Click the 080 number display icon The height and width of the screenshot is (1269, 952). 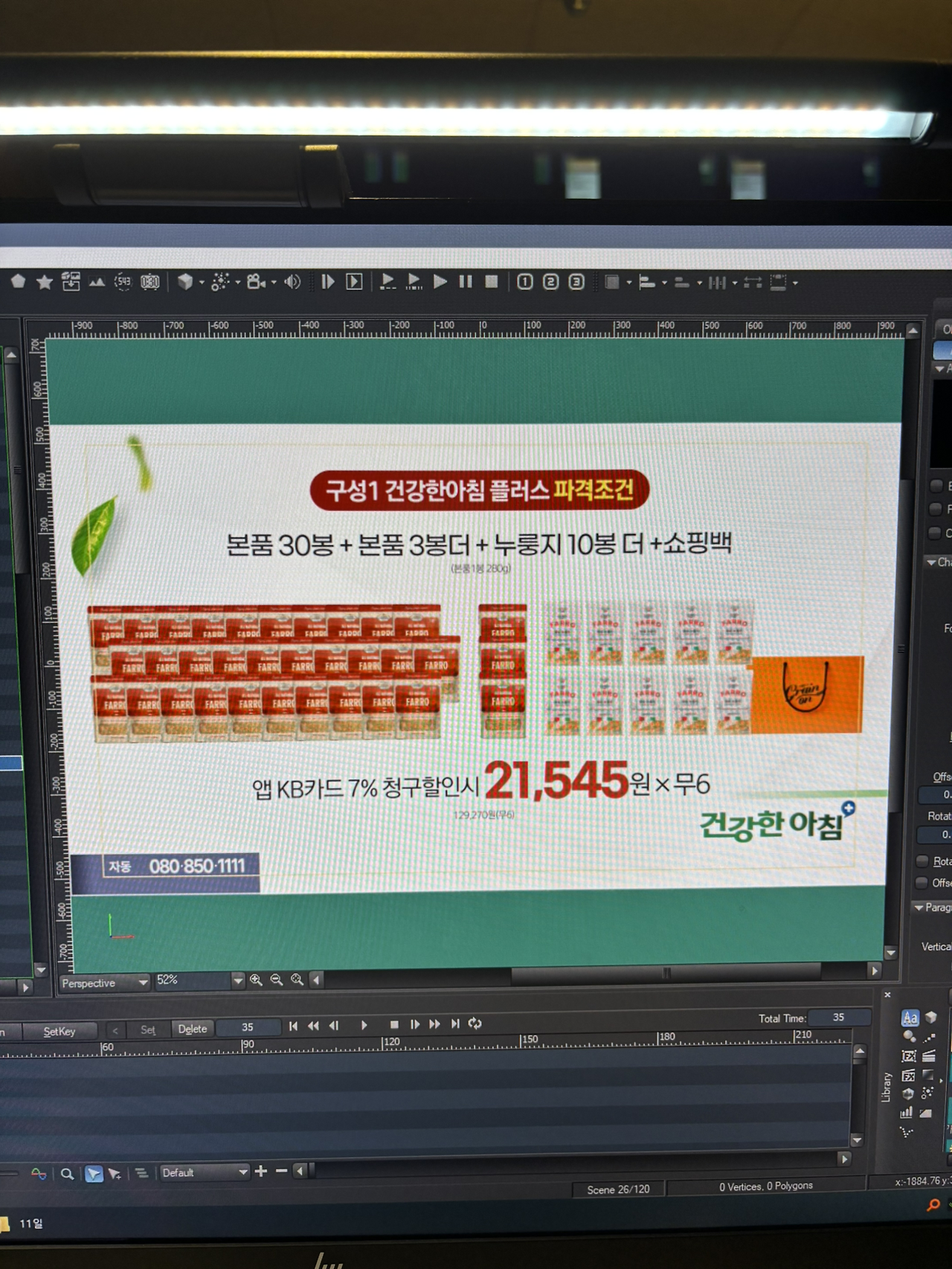pyautogui.click(x=149, y=282)
